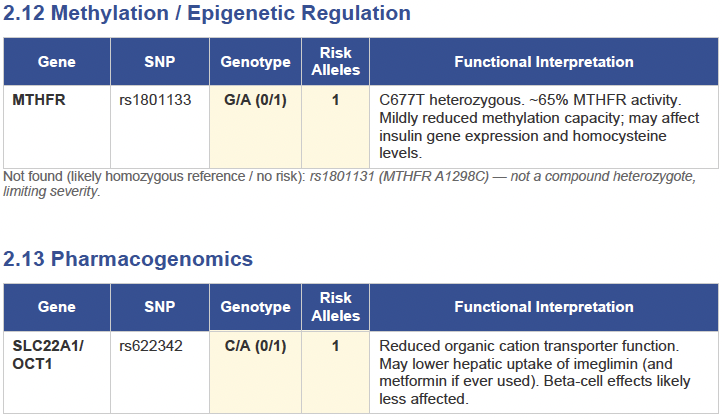The width and height of the screenshot is (722, 419).
Task: Click Functional Interpretation header in Pharmacogenomics table
Action: [x=543, y=307]
